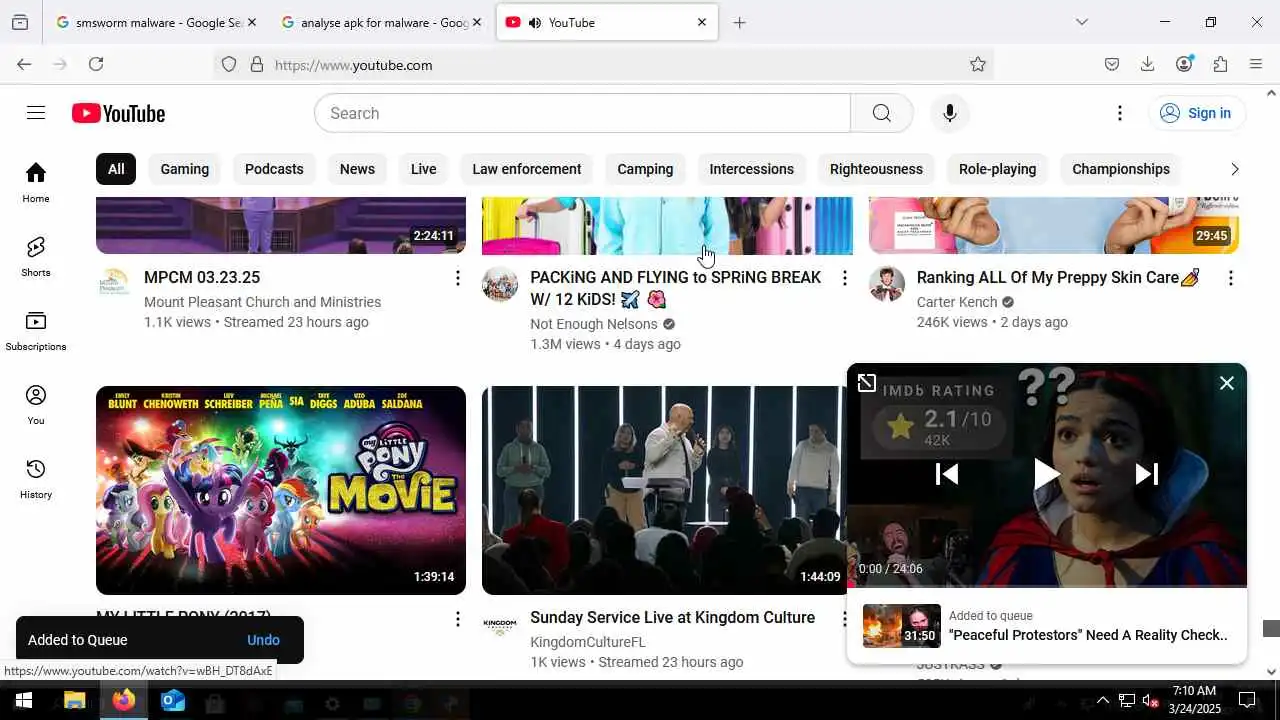Go to Home in sidebar
Image resolution: width=1280 pixels, height=720 pixels.
click(36, 182)
